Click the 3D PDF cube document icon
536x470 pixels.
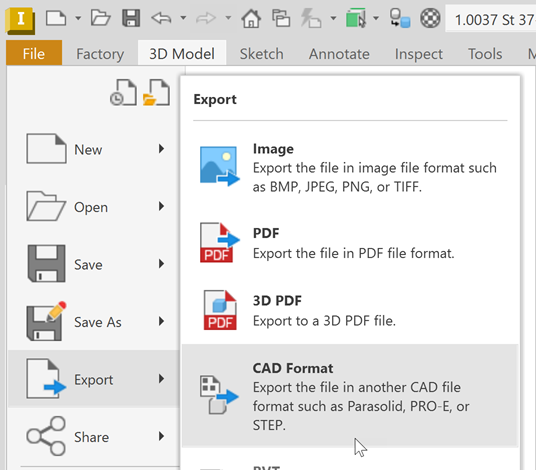[220, 310]
